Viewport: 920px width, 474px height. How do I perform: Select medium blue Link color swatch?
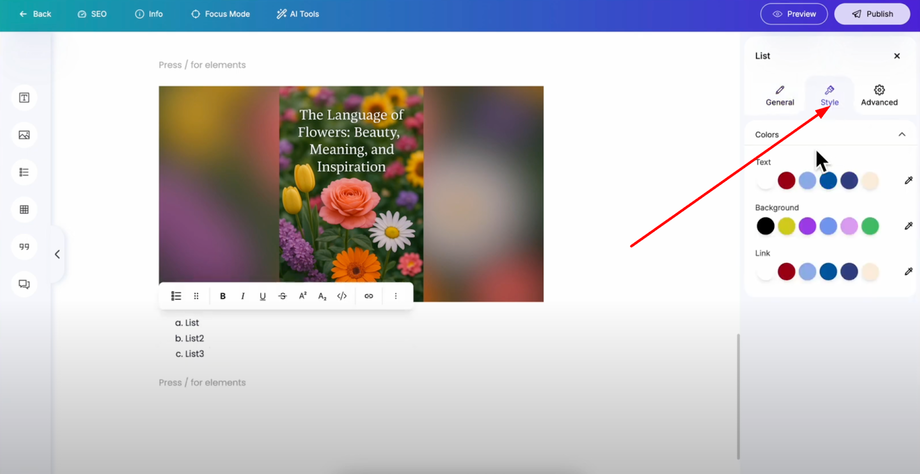click(828, 272)
